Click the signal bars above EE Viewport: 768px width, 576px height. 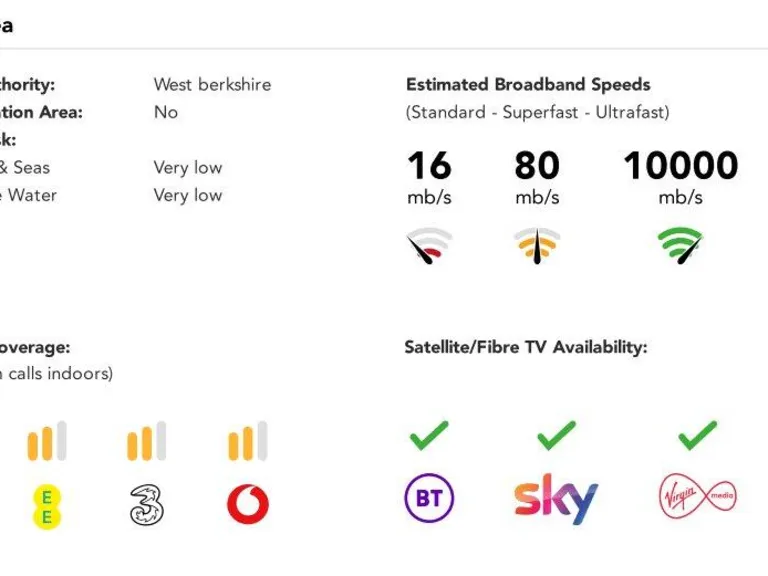46,441
